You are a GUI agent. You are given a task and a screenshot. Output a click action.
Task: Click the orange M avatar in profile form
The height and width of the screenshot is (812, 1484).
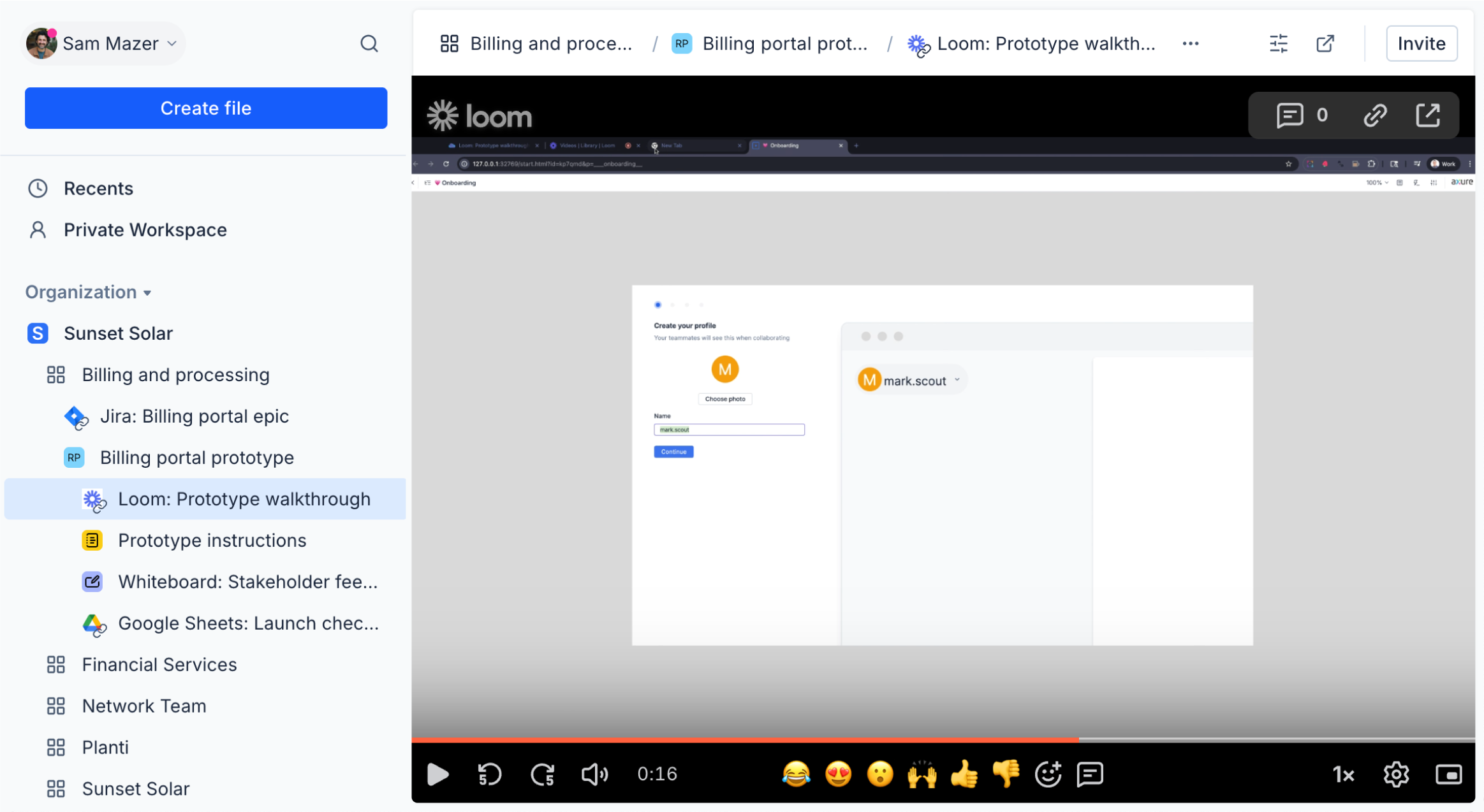pos(724,369)
